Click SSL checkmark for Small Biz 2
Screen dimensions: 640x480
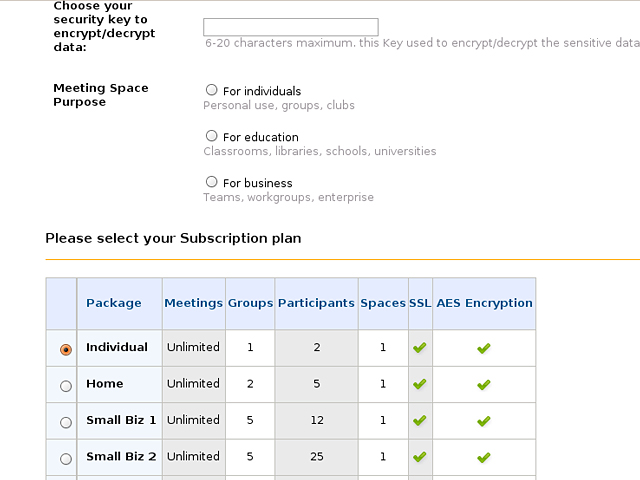420,457
